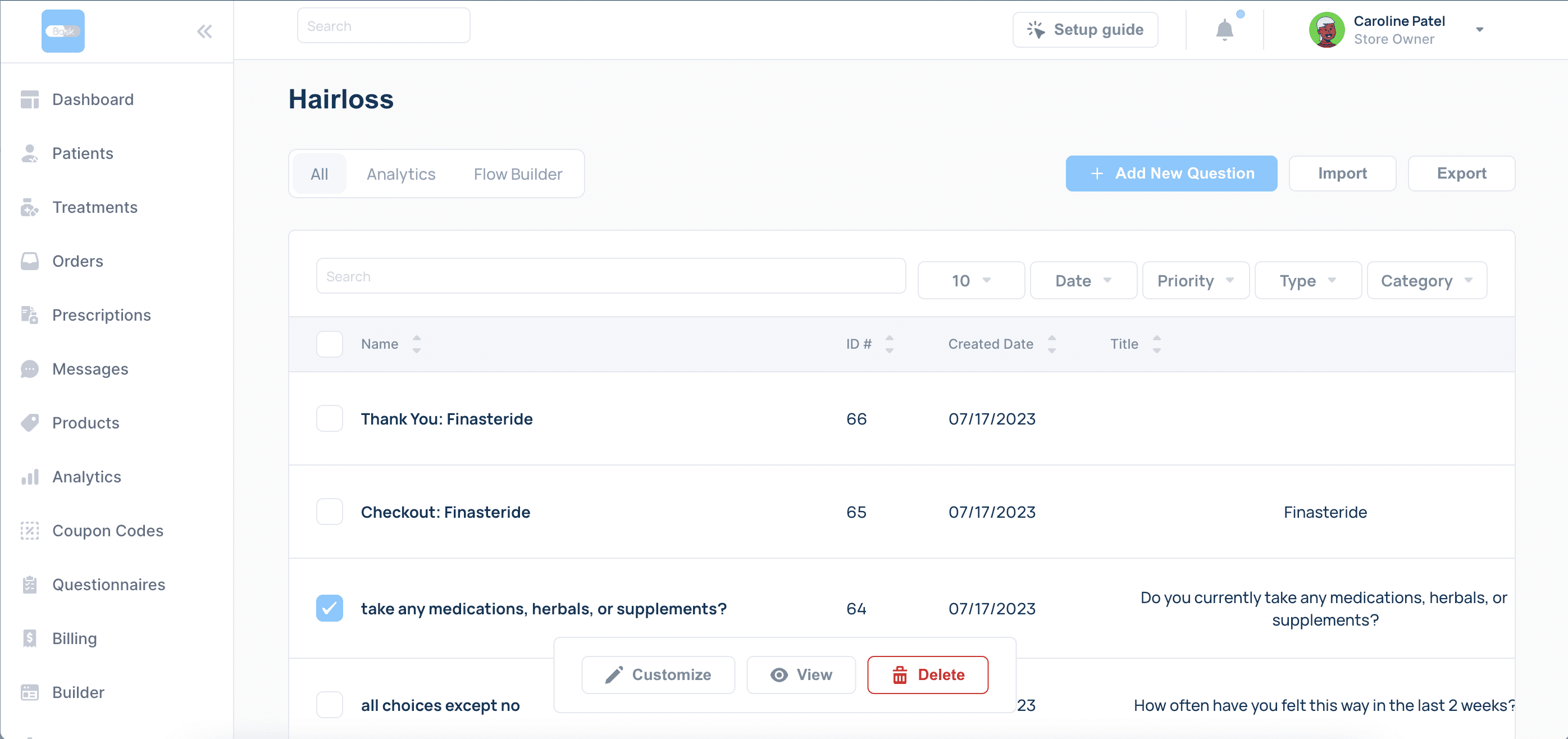Expand Caroline Patel account menu
1568x739 pixels.
(1479, 30)
